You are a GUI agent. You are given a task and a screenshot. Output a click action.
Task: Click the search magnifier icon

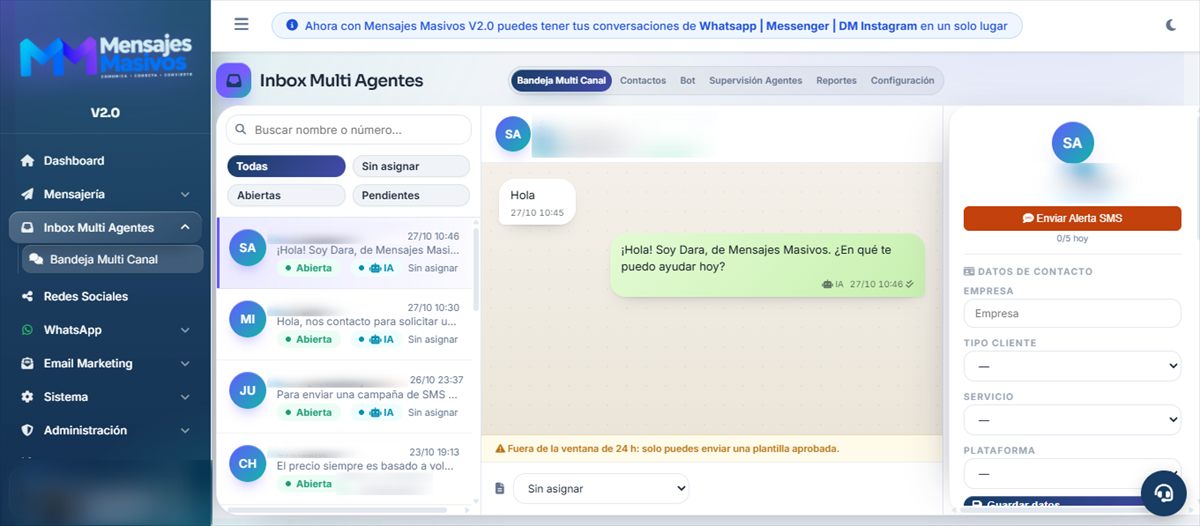click(x=241, y=130)
